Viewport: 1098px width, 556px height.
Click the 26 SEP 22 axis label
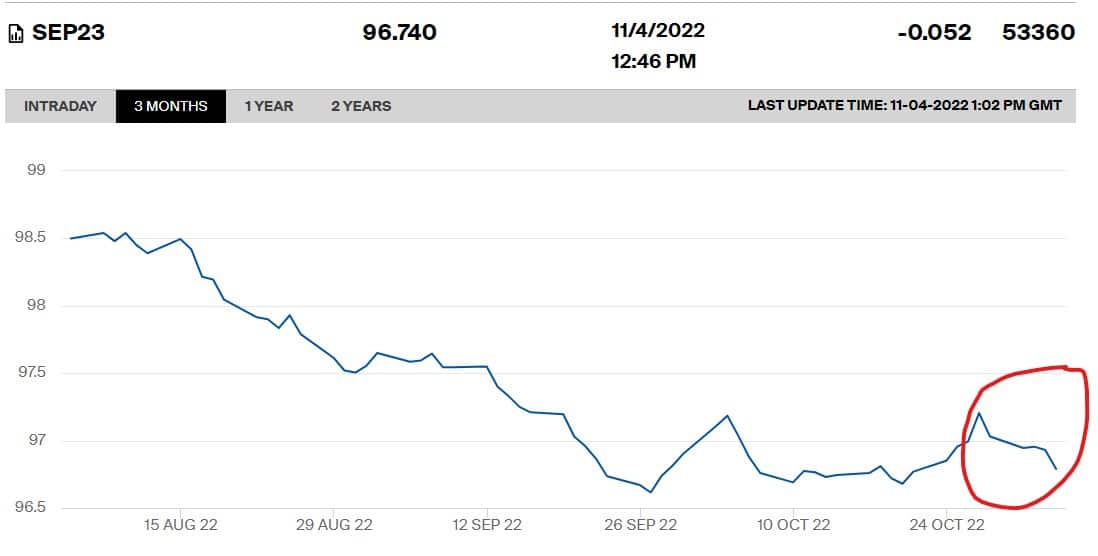coord(640,524)
